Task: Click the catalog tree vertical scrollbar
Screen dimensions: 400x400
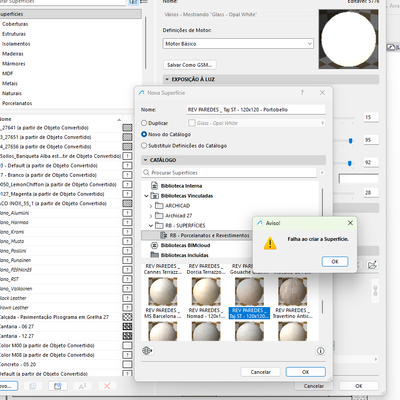Action: (322, 201)
